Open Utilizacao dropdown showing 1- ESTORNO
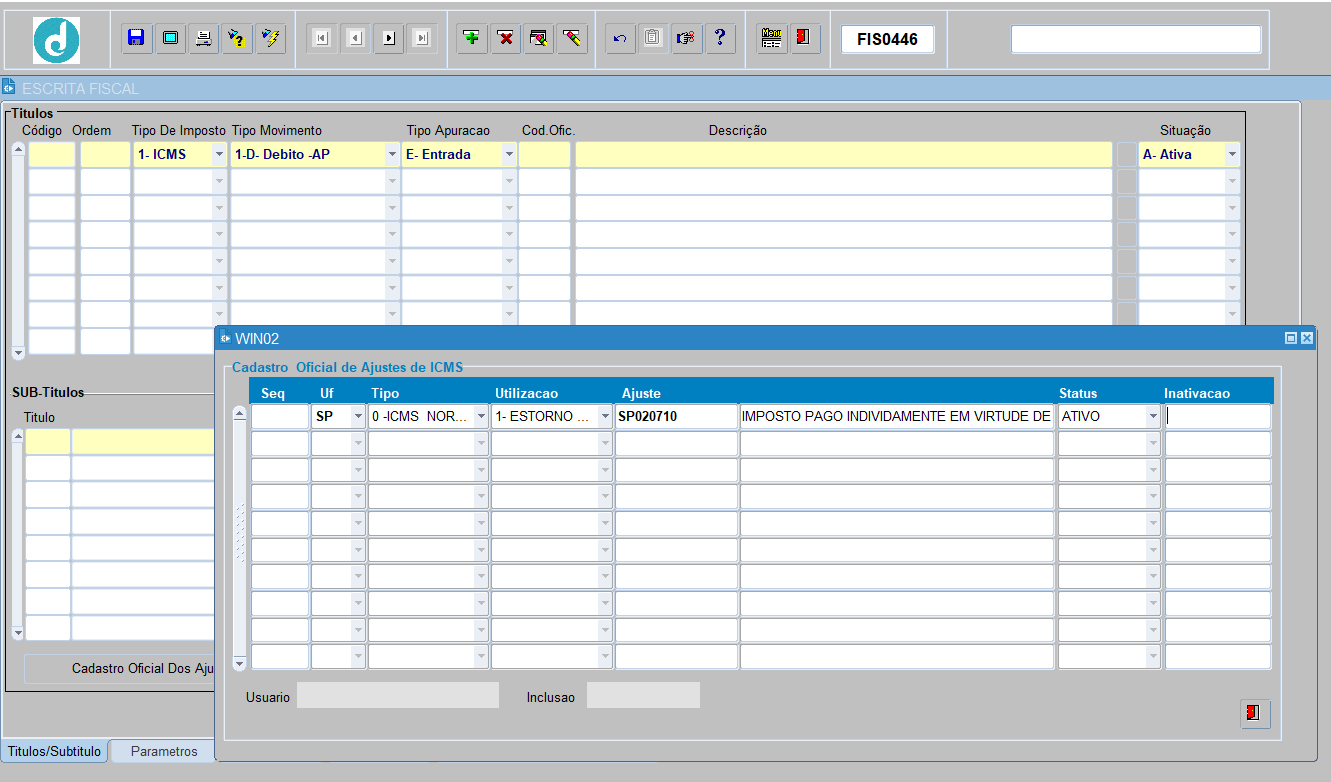The width and height of the screenshot is (1331, 782). pos(605,417)
